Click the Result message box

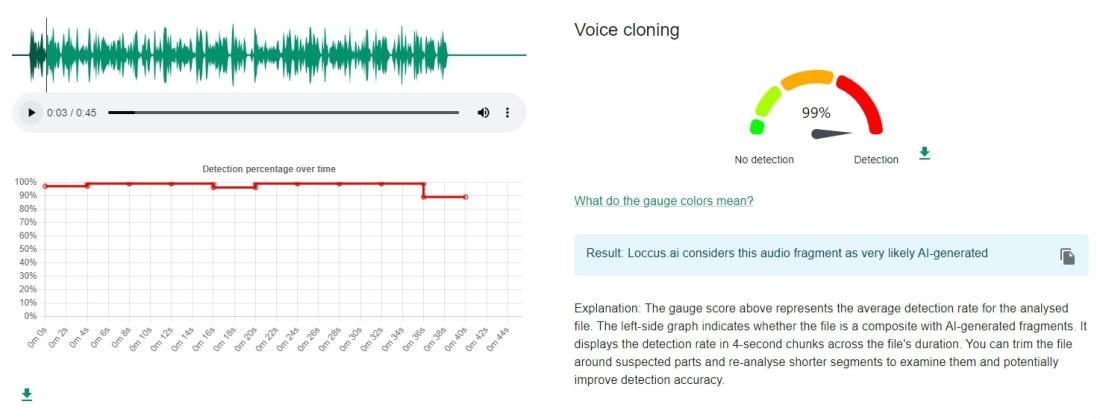[x=831, y=255]
